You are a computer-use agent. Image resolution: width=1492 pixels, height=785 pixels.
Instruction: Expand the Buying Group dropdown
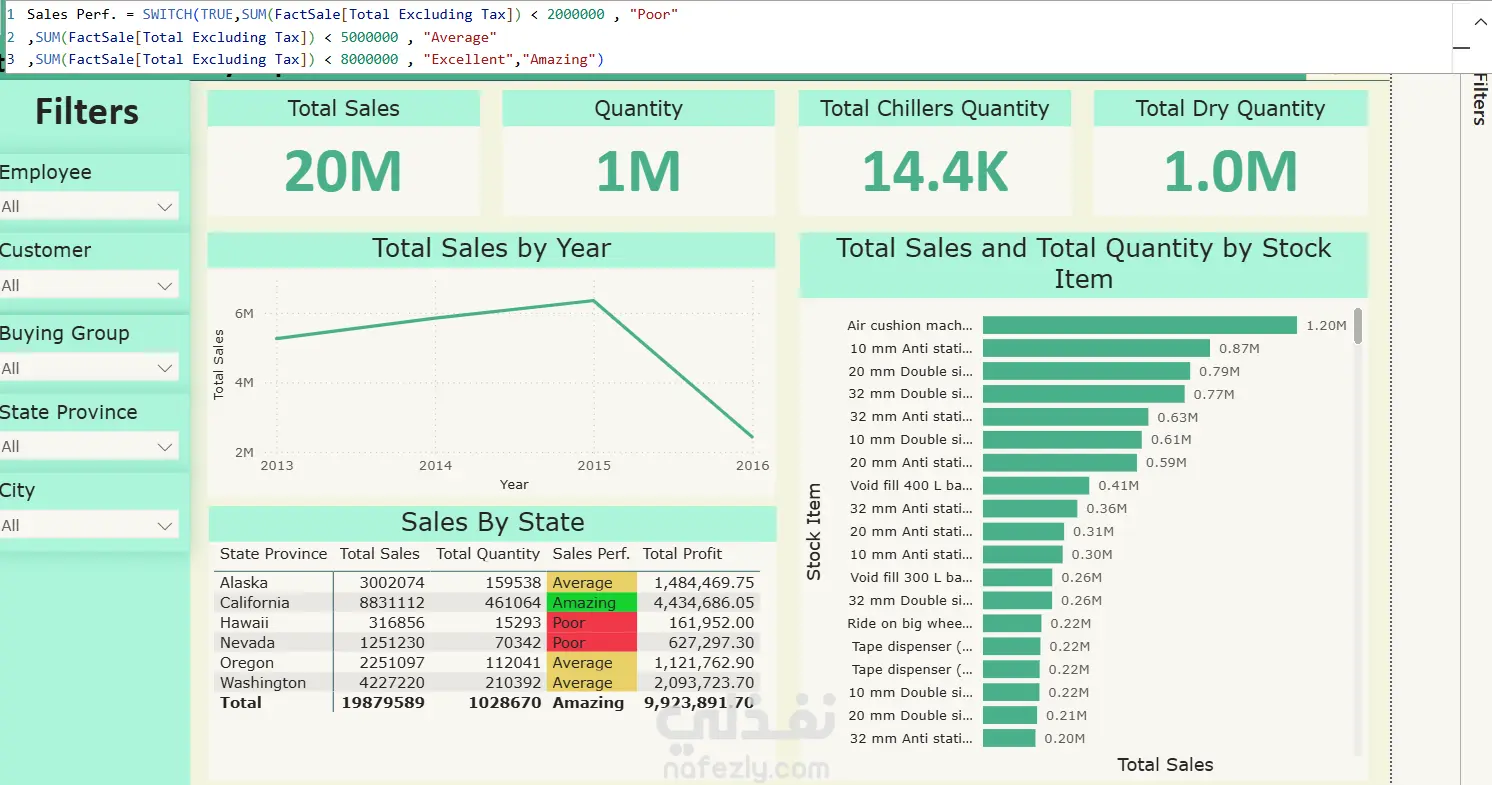click(89, 368)
